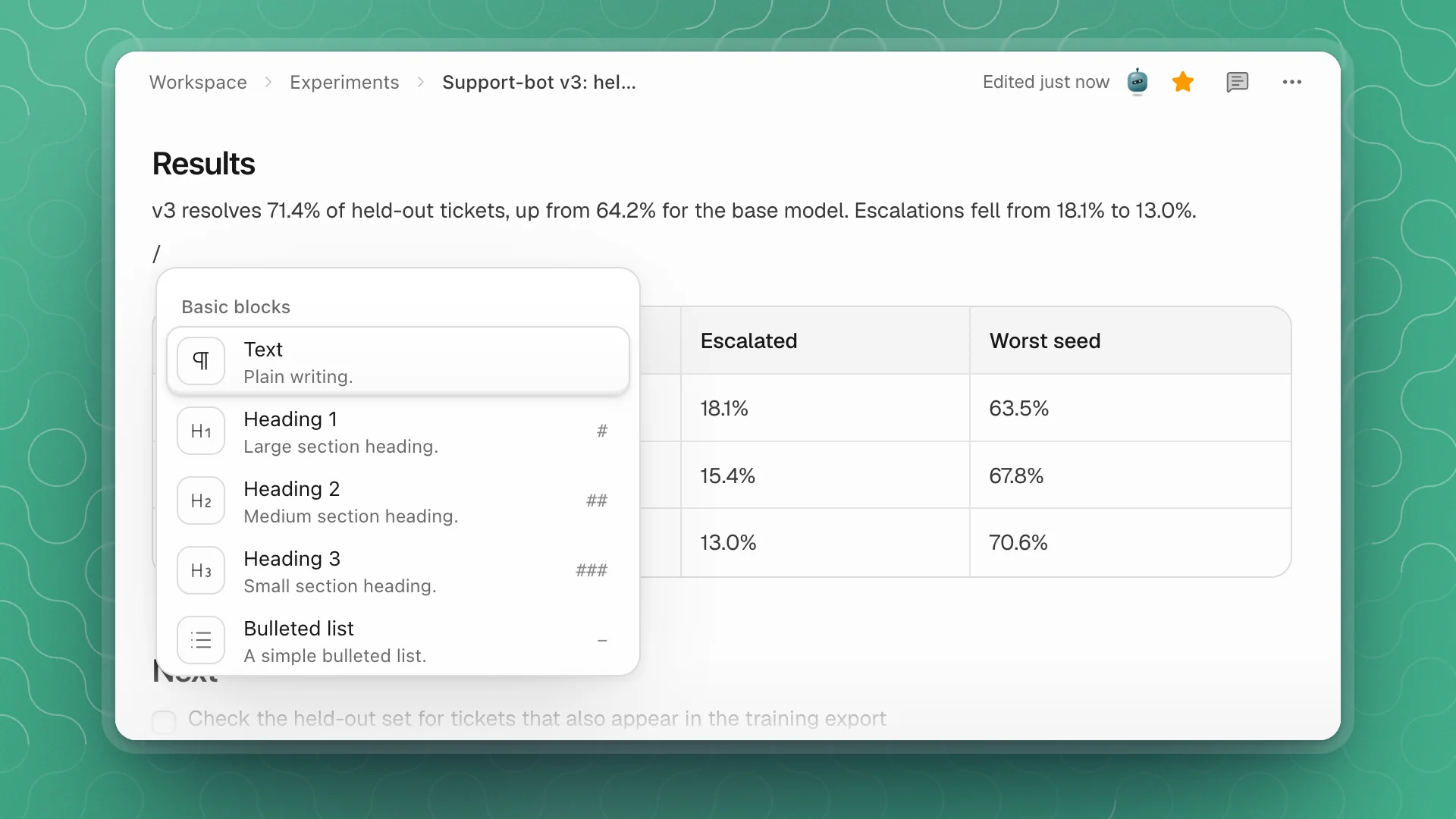The height and width of the screenshot is (819, 1456).
Task: Click the Worst seed column header
Action: click(1130, 340)
